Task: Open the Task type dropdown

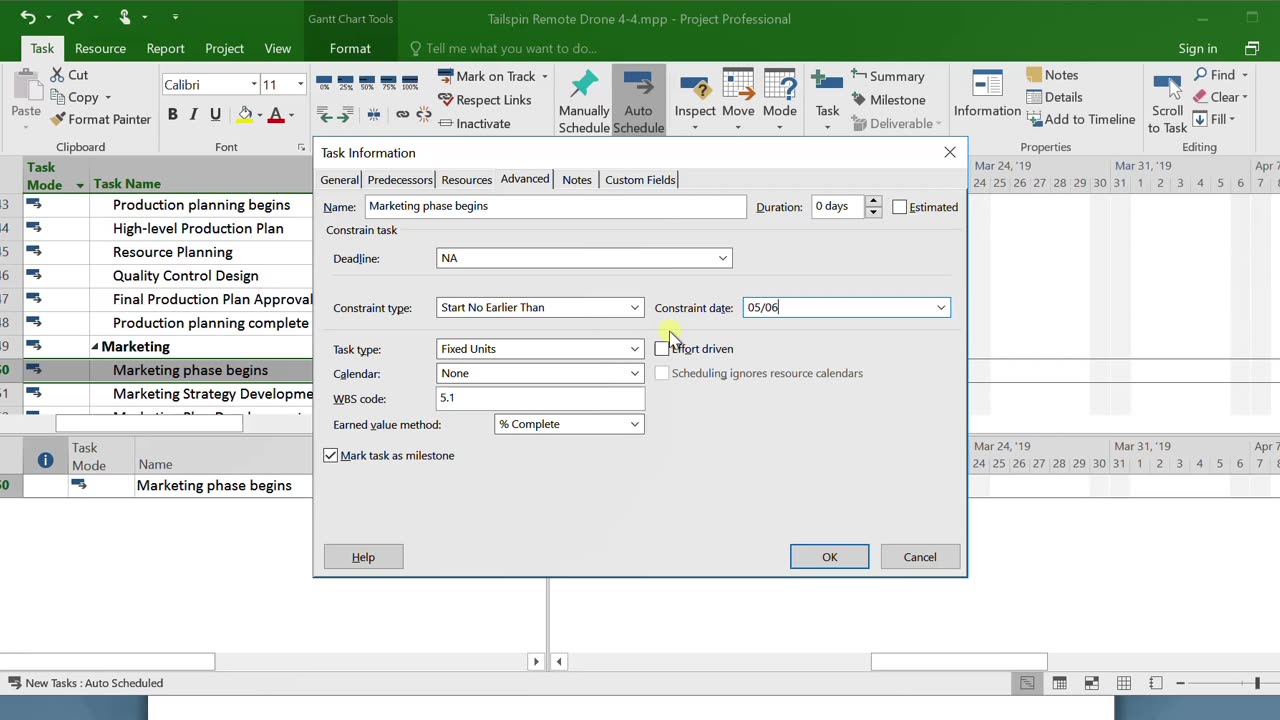Action: click(634, 349)
